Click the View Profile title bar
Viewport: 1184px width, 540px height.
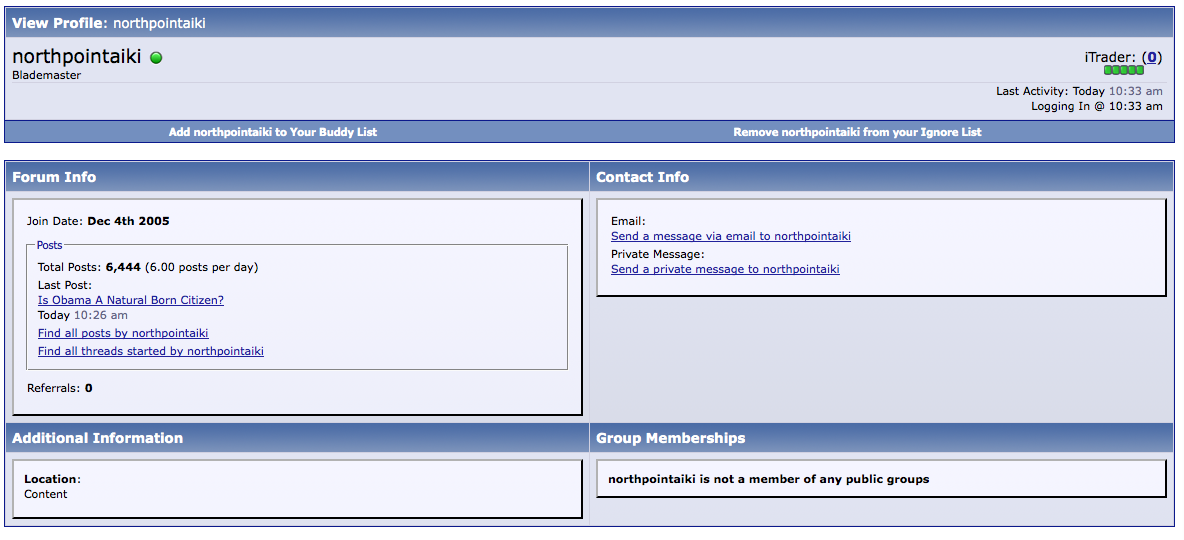click(x=109, y=23)
